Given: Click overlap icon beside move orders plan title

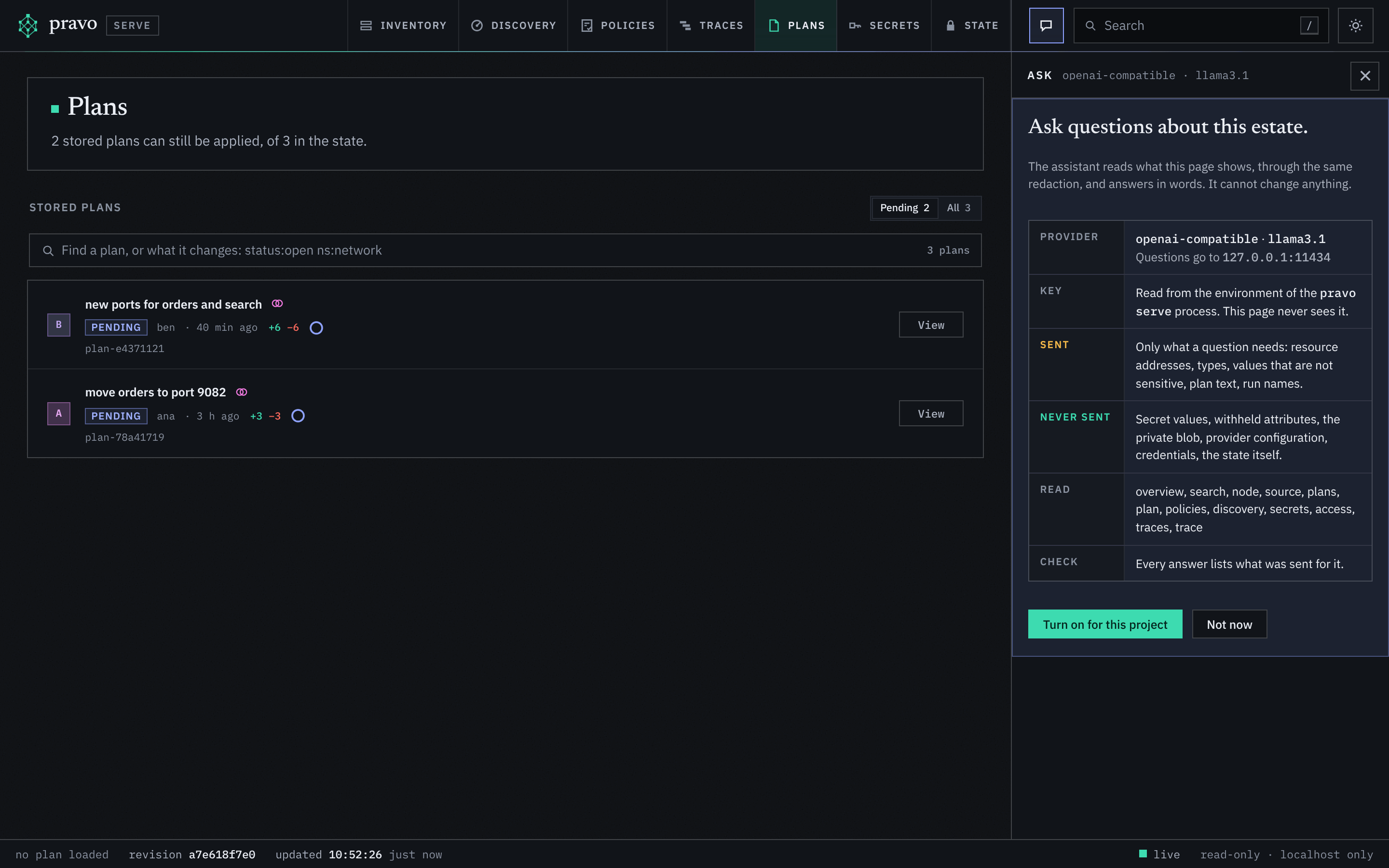Looking at the screenshot, I should click(x=242, y=392).
